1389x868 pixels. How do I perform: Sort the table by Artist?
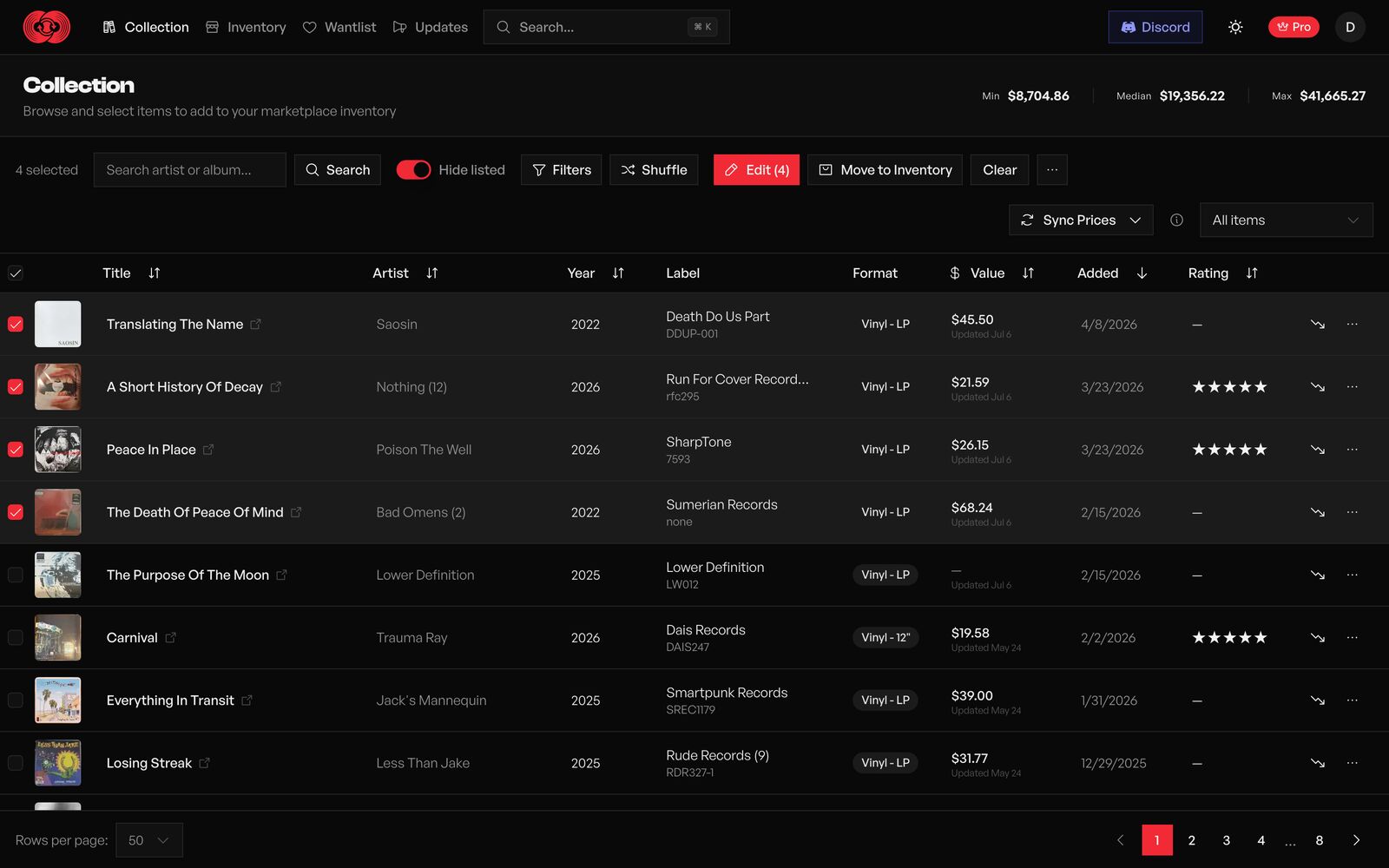432,273
